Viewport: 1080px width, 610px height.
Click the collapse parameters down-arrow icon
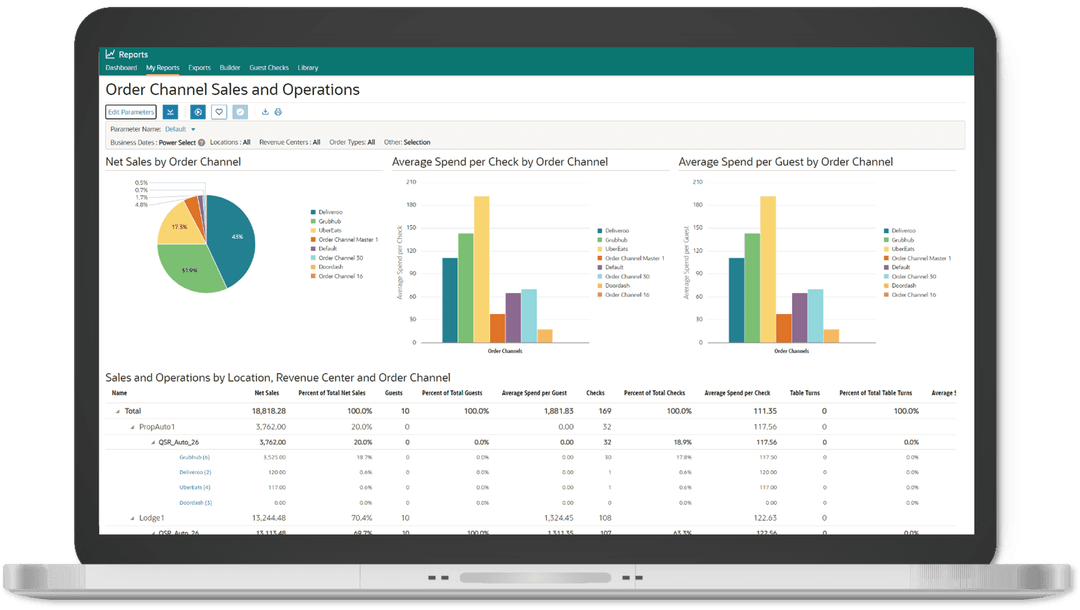point(171,112)
